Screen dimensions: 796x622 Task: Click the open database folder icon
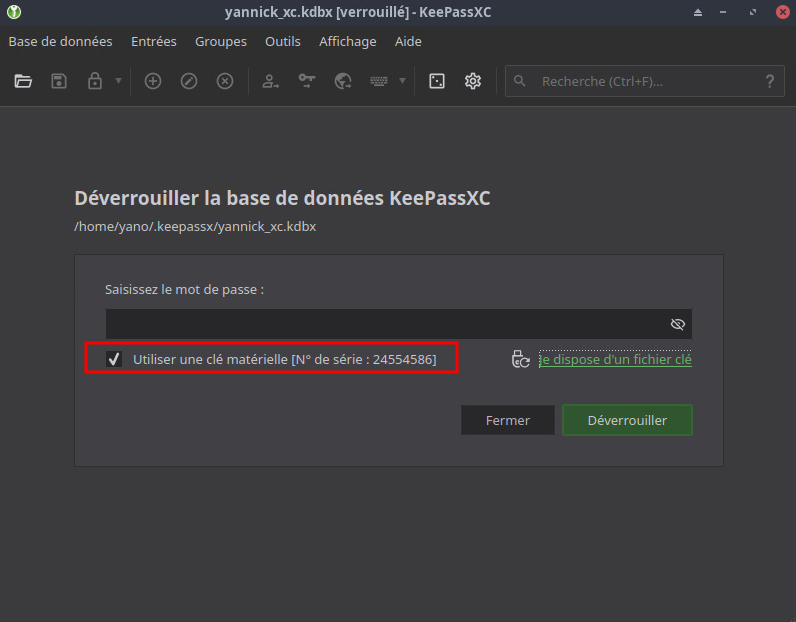pos(23,81)
